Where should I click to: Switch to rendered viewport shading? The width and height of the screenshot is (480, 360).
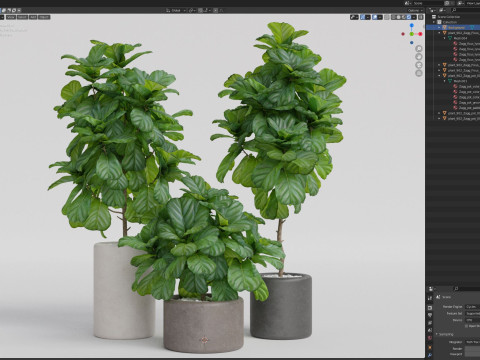[x=409, y=17]
